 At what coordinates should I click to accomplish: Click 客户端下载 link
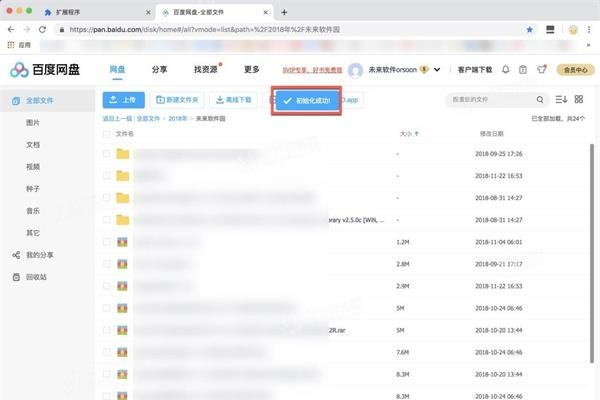click(475, 70)
